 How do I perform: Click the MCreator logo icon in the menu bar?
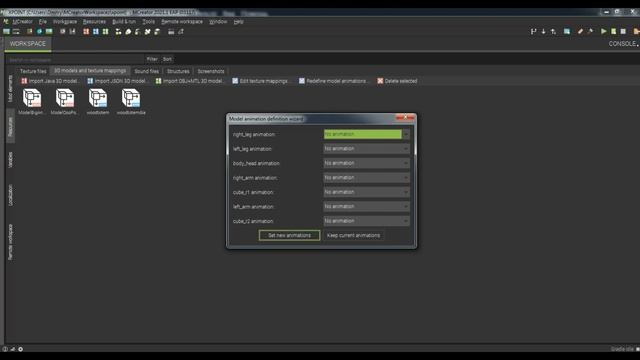[x=6, y=21]
